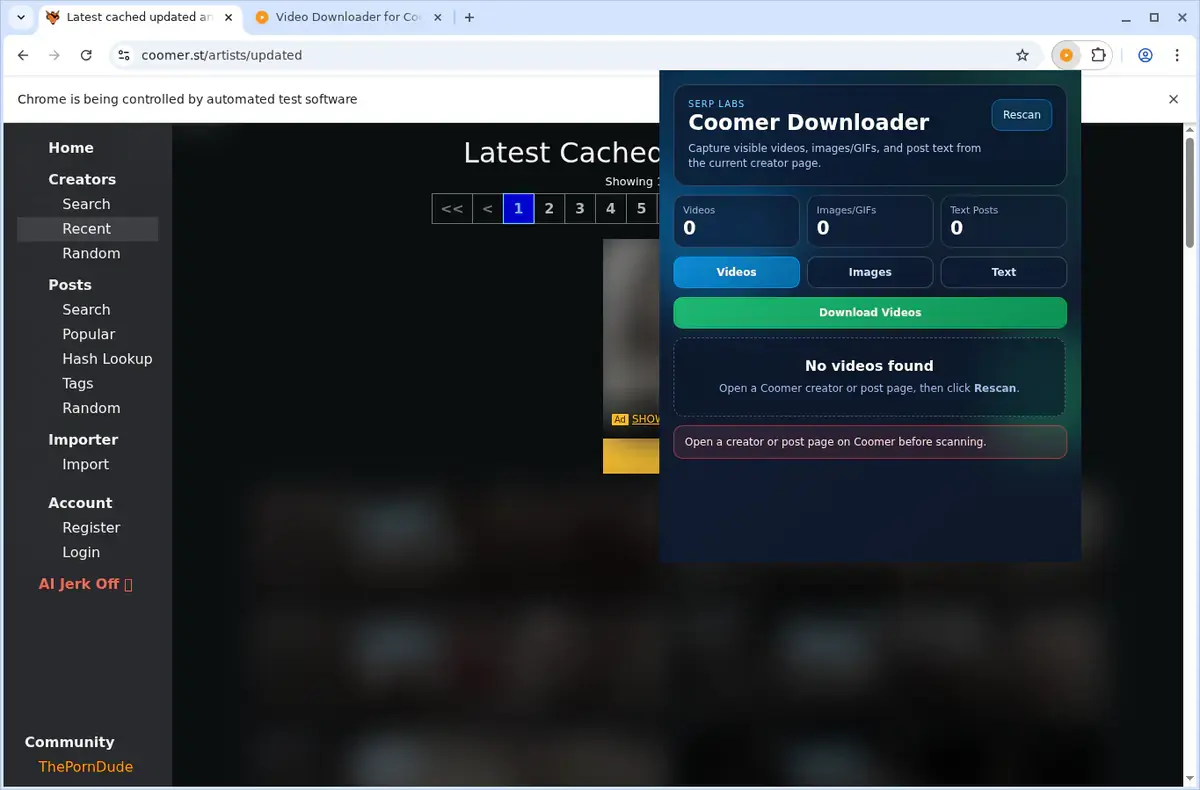Open Register link in sidebar
Viewport: 1200px width, 790px height.
click(x=91, y=528)
